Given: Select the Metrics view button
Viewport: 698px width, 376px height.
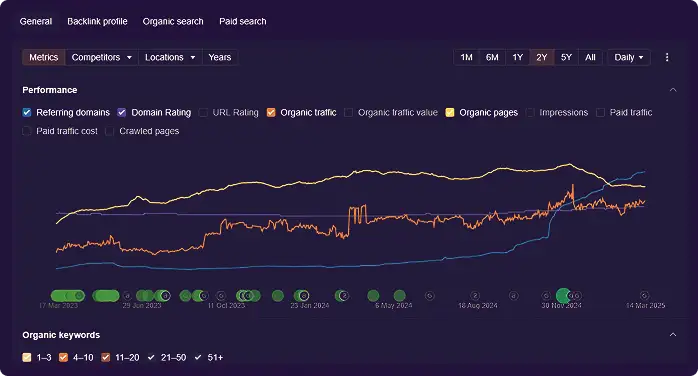Looking at the screenshot, I should (x=44, y=57).
